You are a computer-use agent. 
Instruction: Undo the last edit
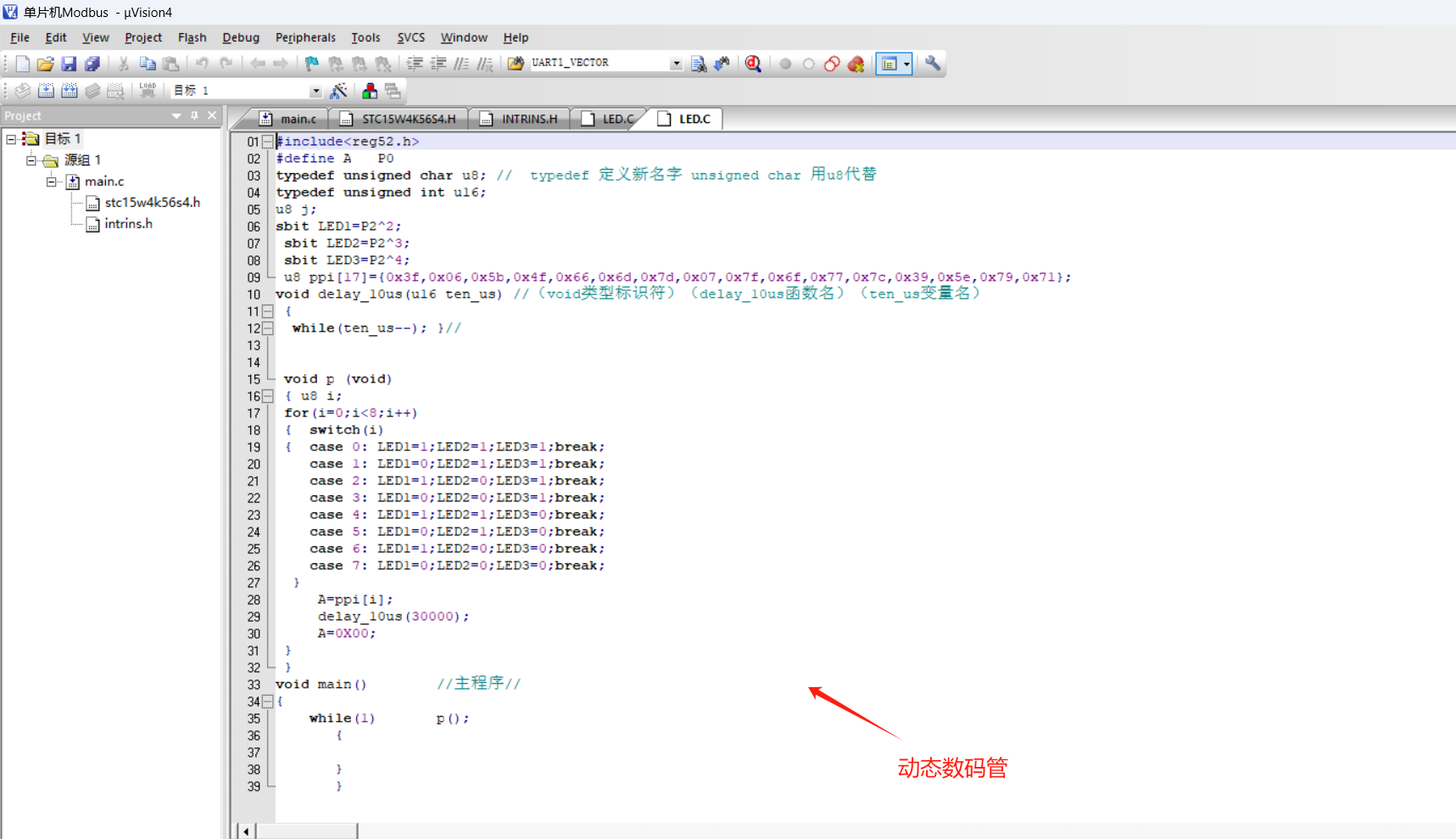202,64
